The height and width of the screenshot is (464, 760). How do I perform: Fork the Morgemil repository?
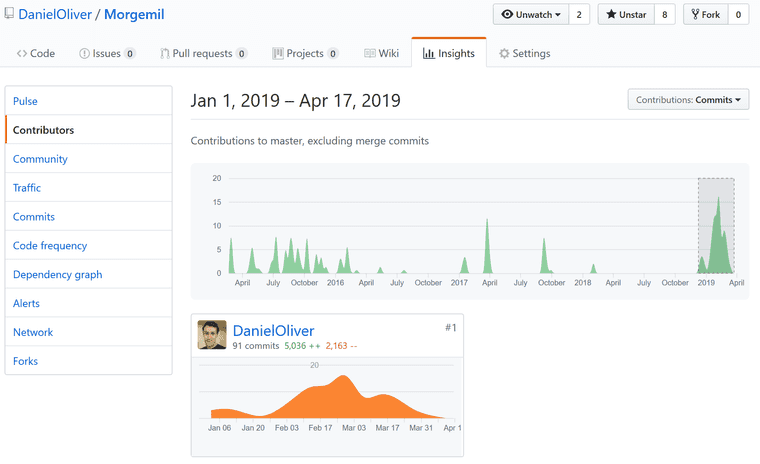pos(705,15)
